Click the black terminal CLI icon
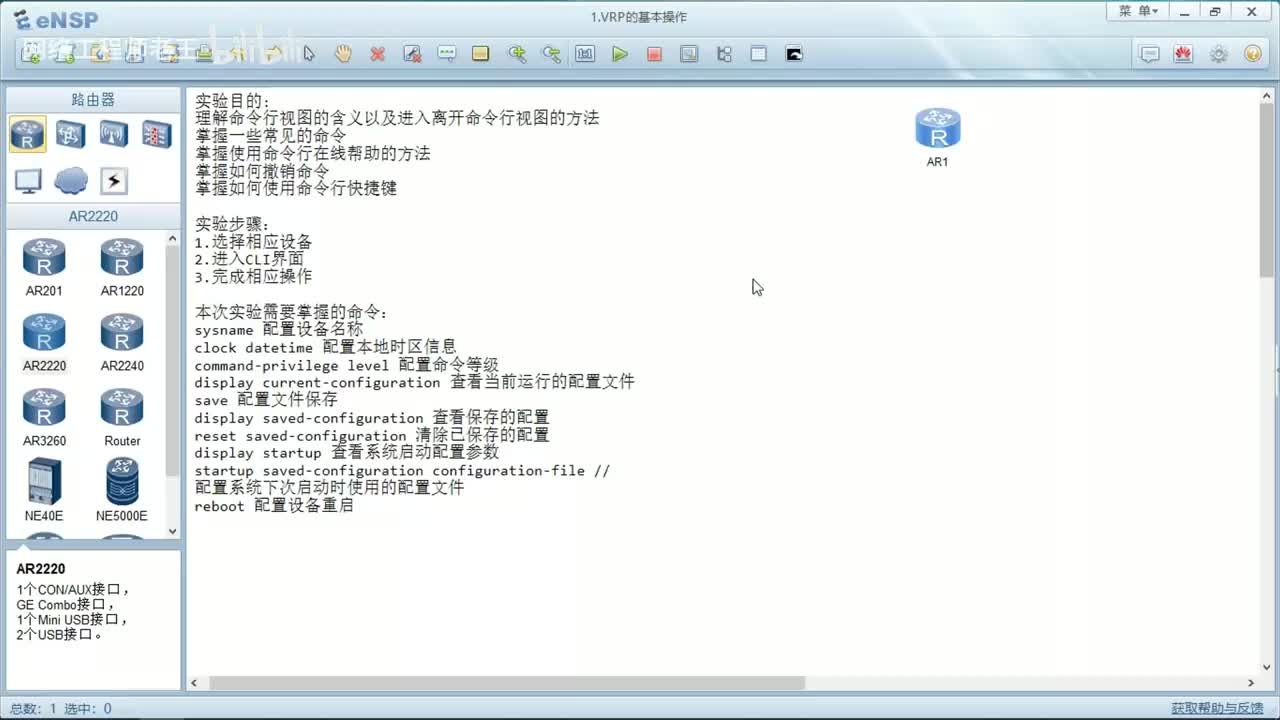 pos(794,54)
